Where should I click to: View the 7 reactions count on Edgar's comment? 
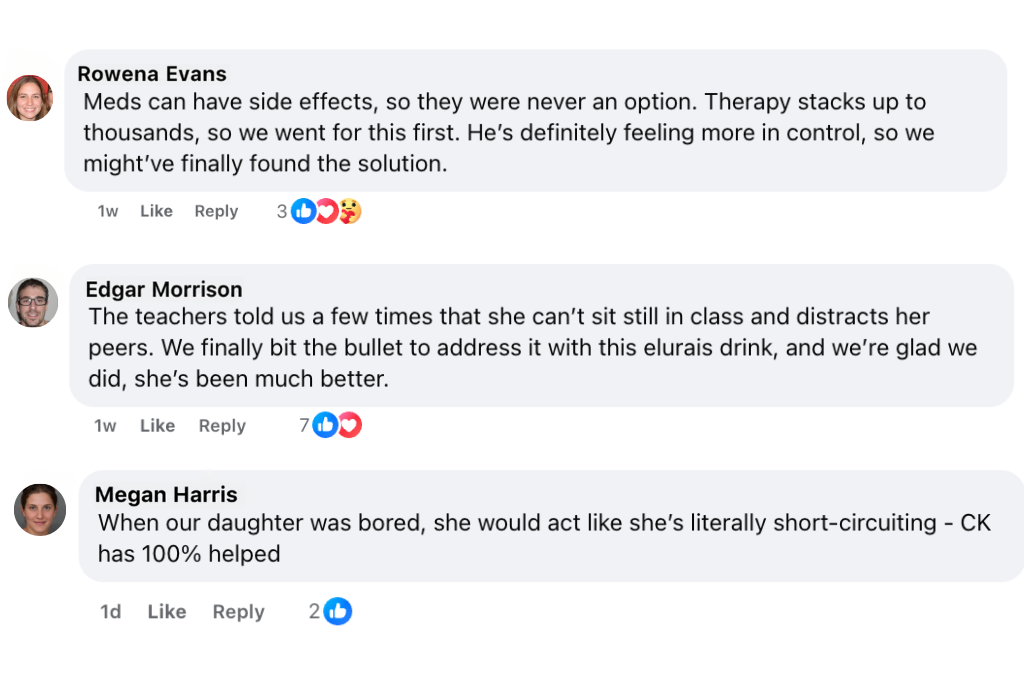tap(304, 426)
